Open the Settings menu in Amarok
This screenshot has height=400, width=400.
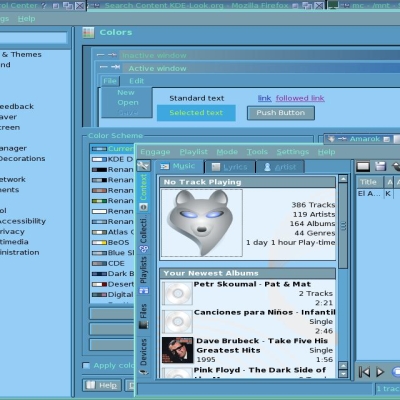coord(293,152)
